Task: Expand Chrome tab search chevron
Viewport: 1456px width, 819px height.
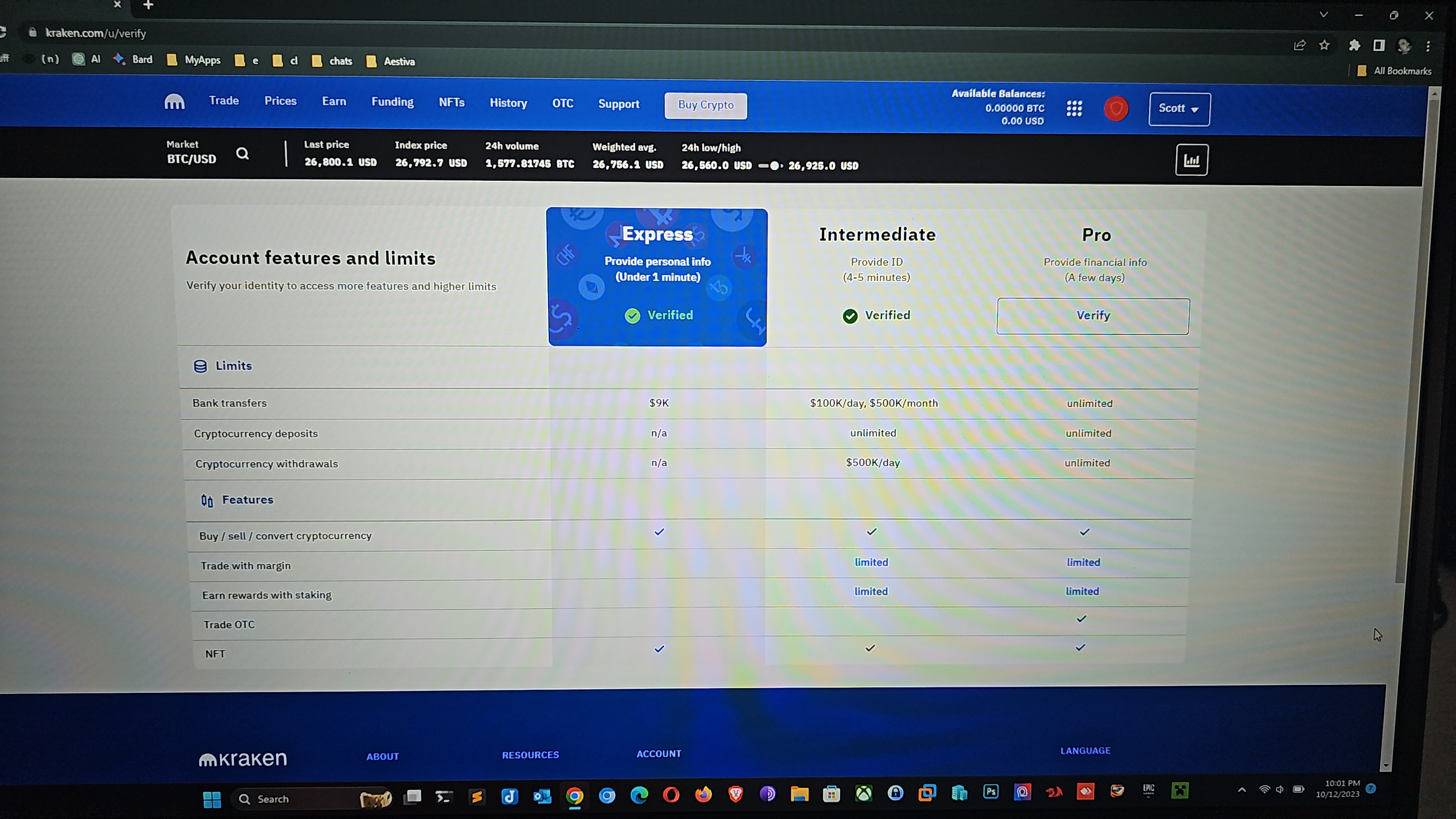Action: [1324, 15]
